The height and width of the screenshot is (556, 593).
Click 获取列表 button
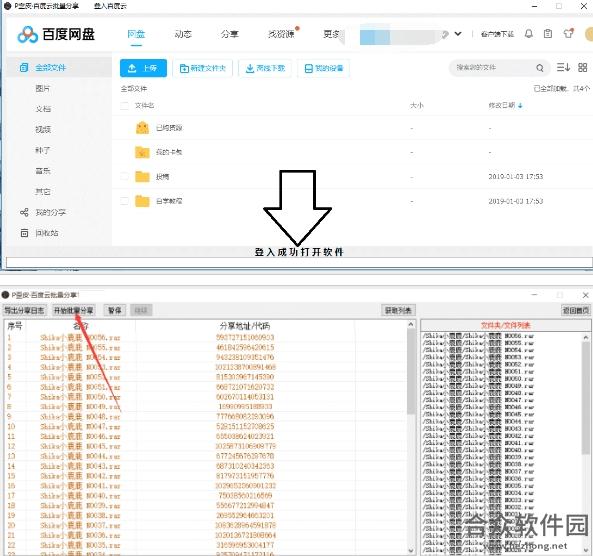click(398, 311)
